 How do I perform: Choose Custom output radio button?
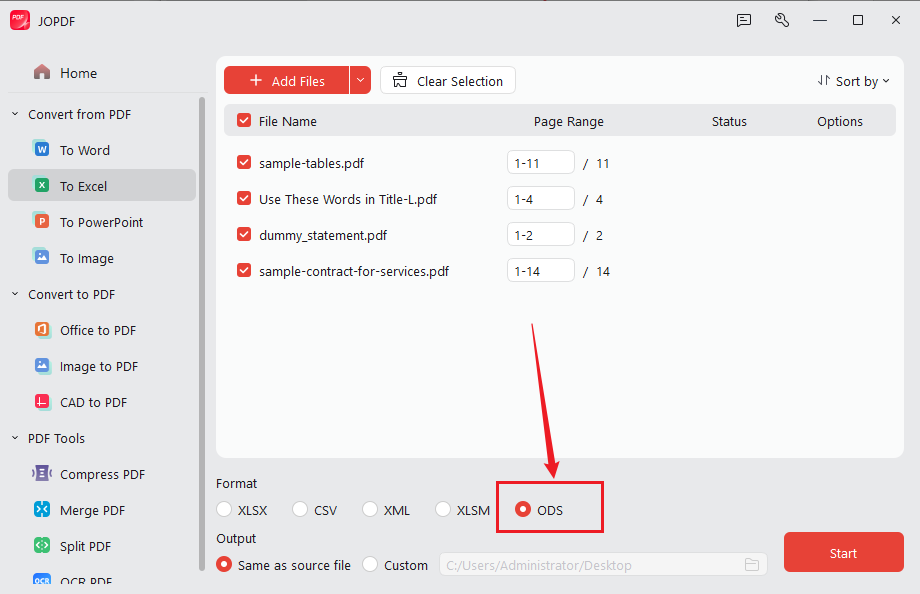click(x=370, y=564)
